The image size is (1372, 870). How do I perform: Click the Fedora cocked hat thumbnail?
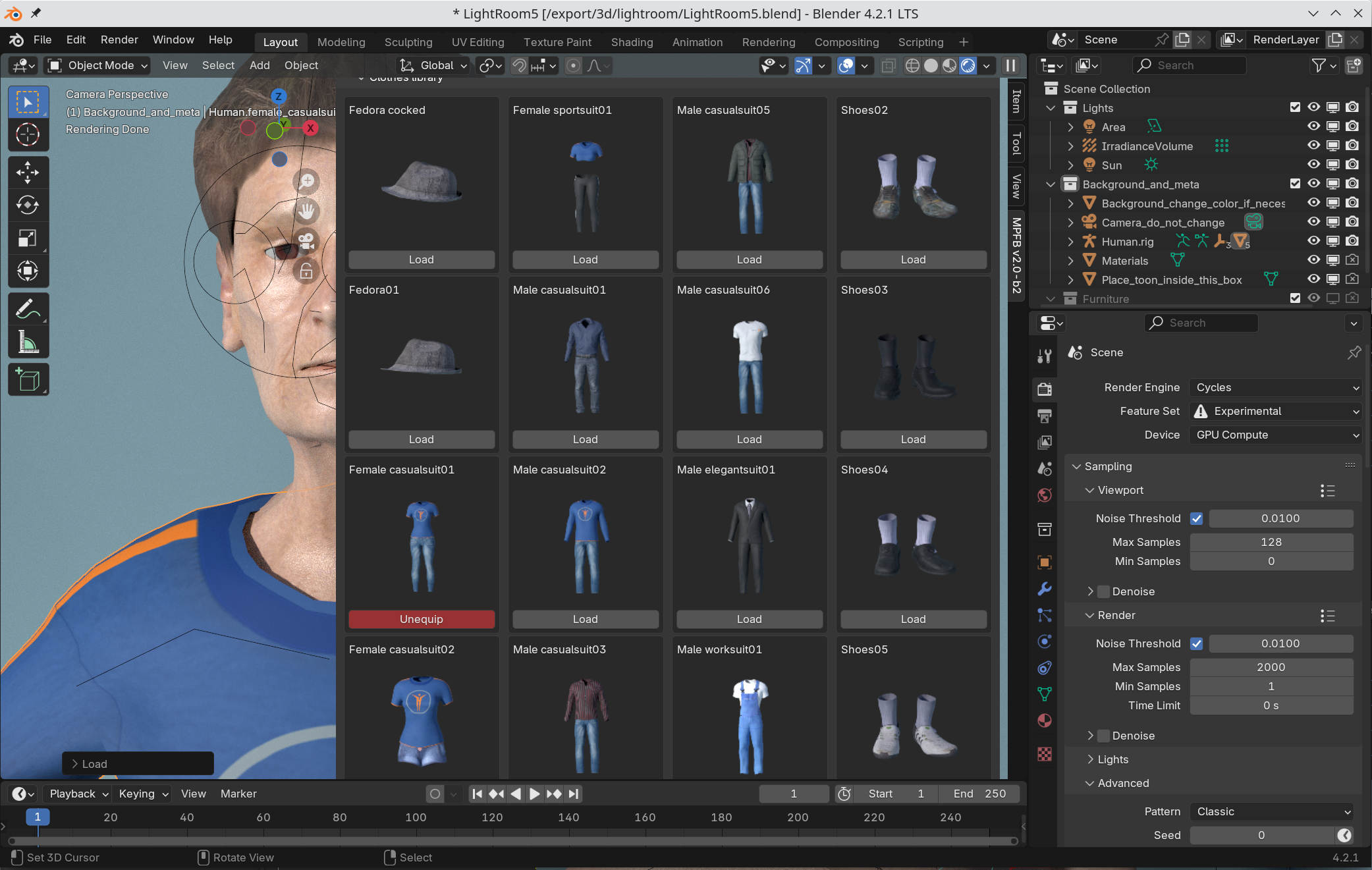point(421,184)
